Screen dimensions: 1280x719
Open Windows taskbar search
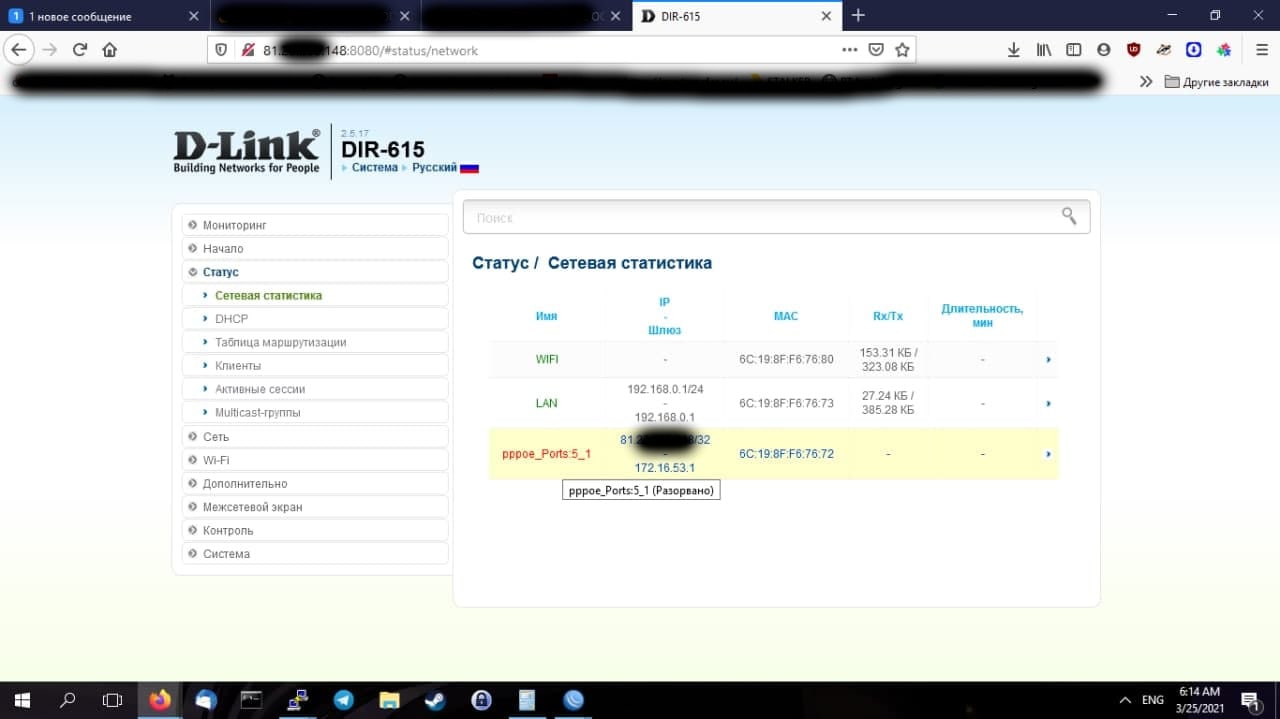click(67, 700)
